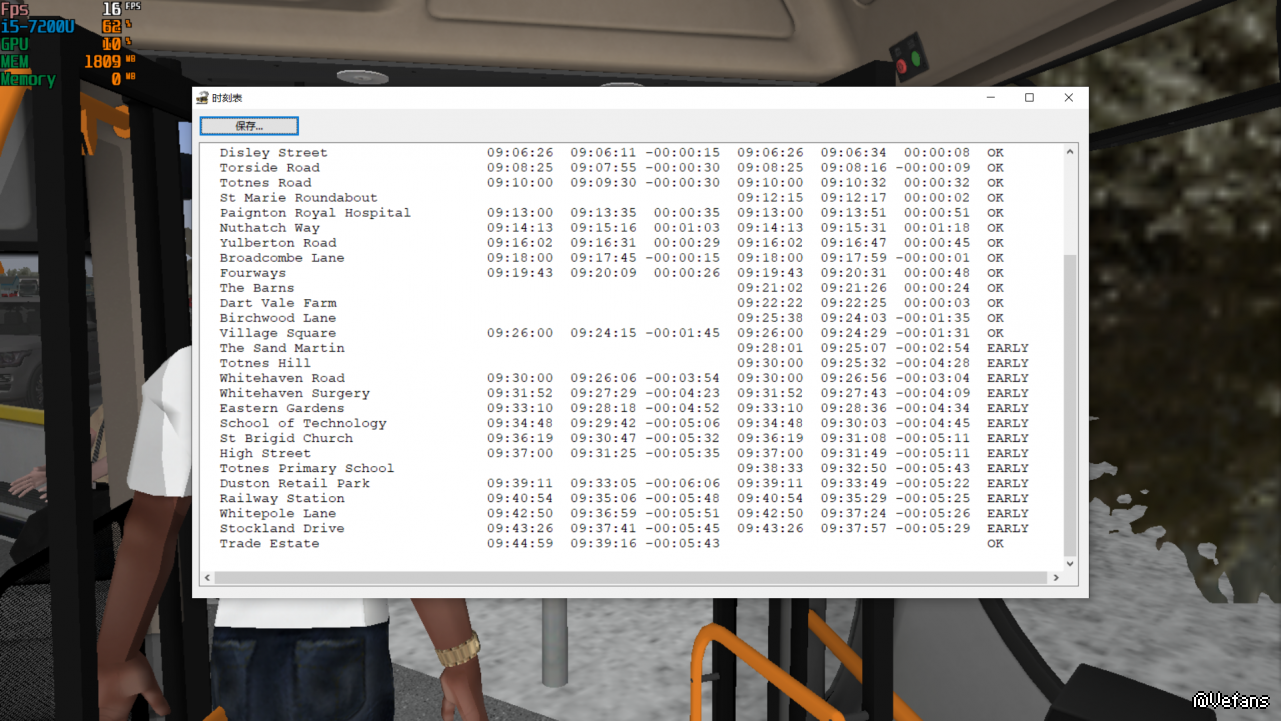Select the EARLY status for Stockland Drive

click(x=1008, y=528)
